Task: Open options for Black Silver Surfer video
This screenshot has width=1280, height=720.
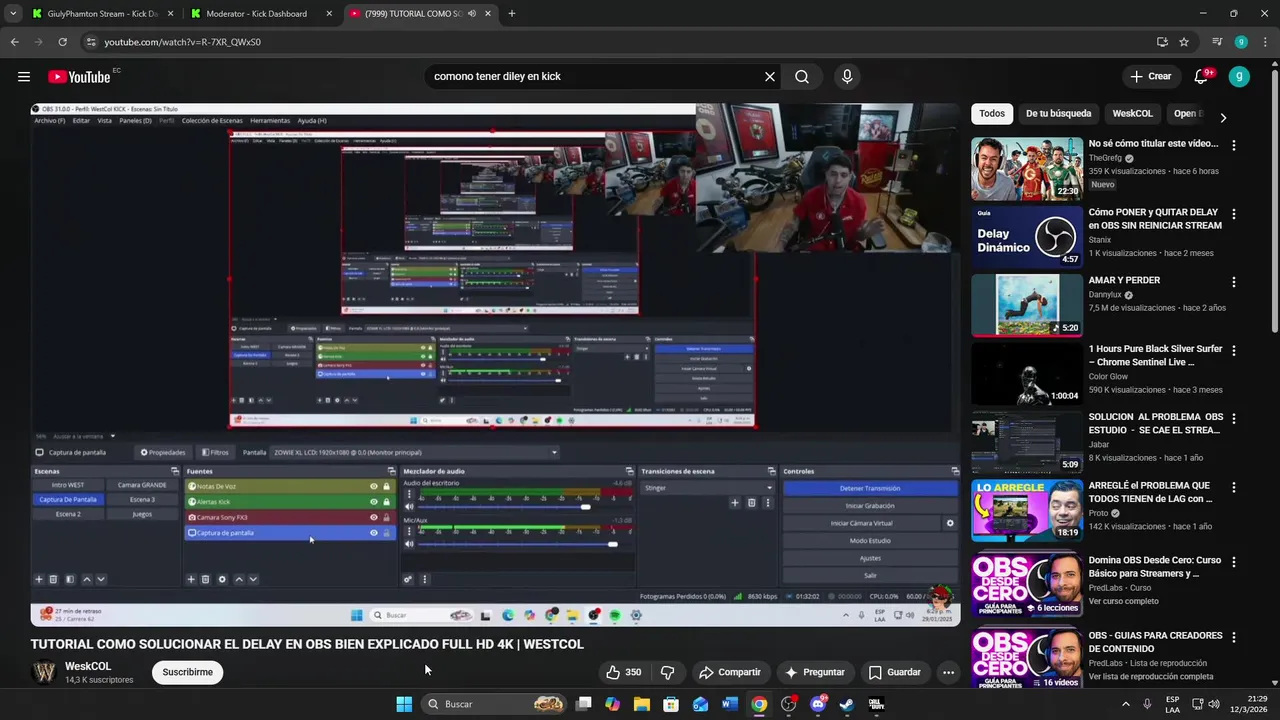Action: [x=1233, y=351]
